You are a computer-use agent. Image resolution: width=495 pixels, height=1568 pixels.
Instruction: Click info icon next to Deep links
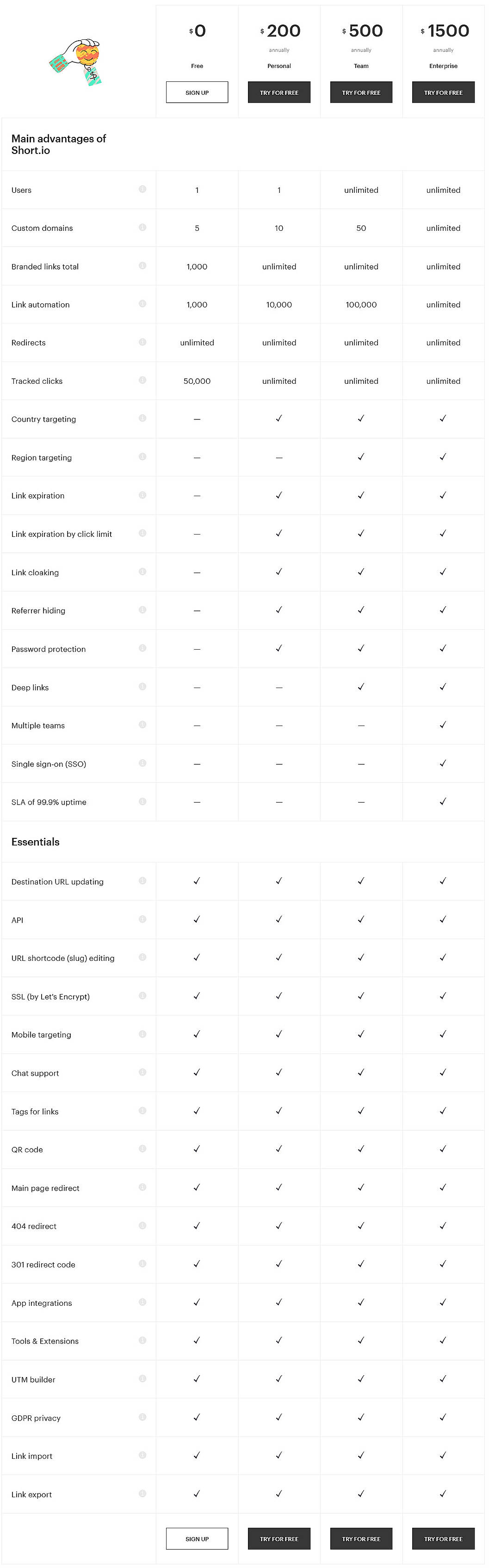(x=142, y=687)
